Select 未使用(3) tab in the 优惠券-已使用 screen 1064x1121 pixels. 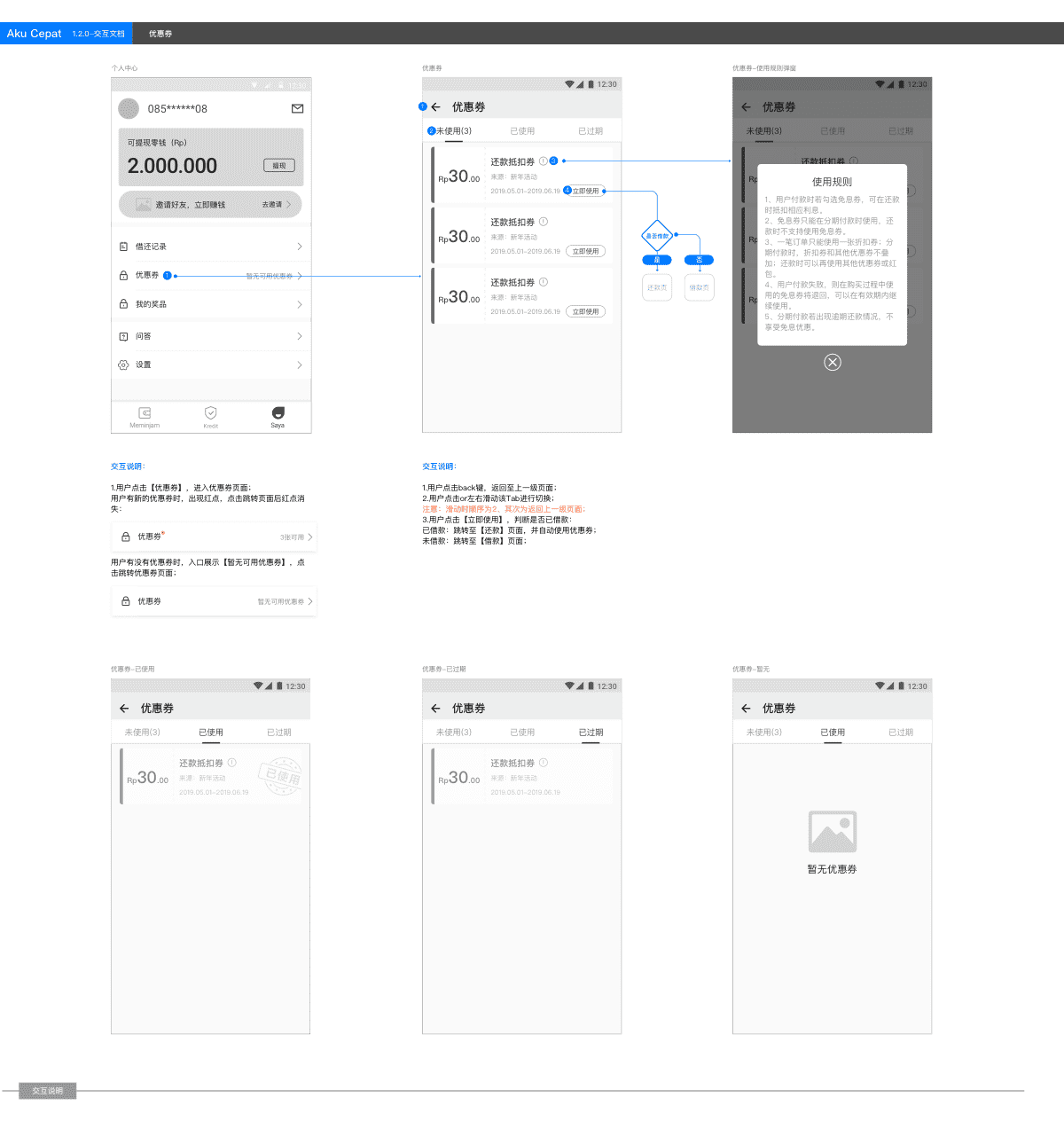point(142,733)
